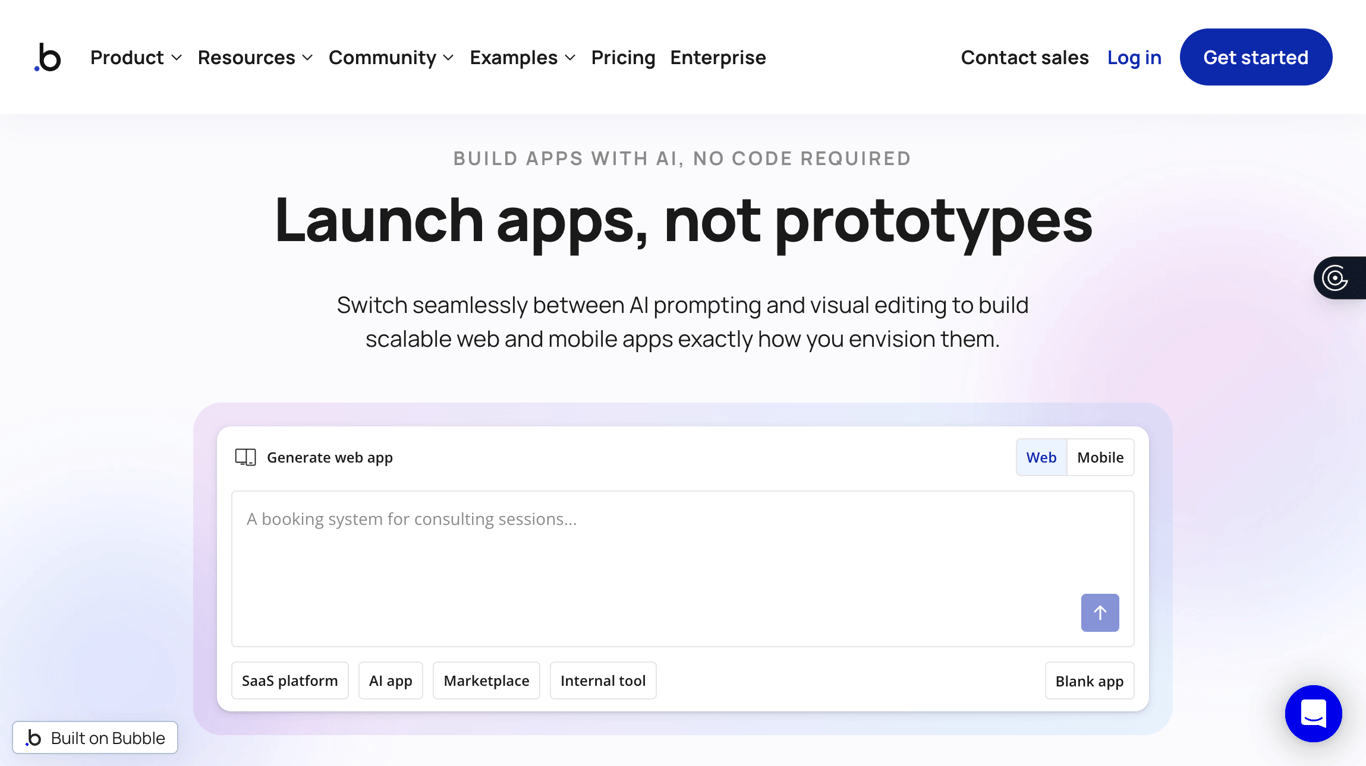Click the app description input field
Screen dimensions: 1366x766
[x=683, y=560]
